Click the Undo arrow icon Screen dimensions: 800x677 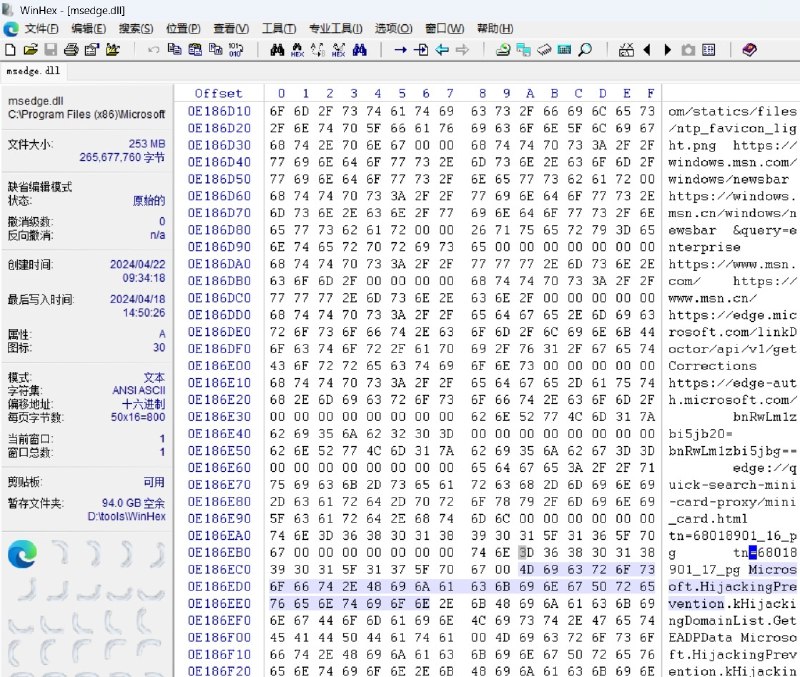pyautogui.click(x=153, y=49)
